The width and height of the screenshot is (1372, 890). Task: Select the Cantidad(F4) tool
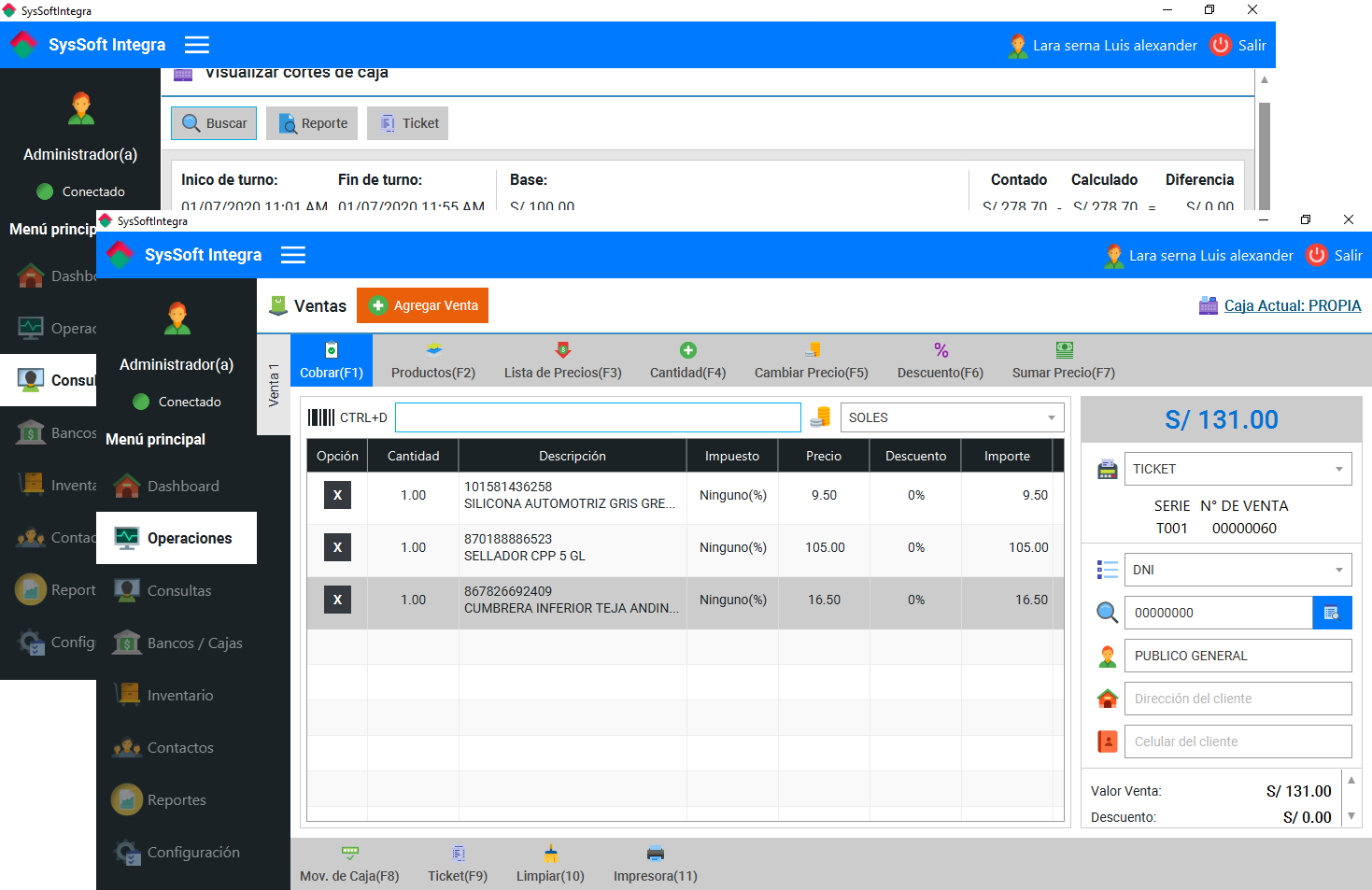point(687,360)
